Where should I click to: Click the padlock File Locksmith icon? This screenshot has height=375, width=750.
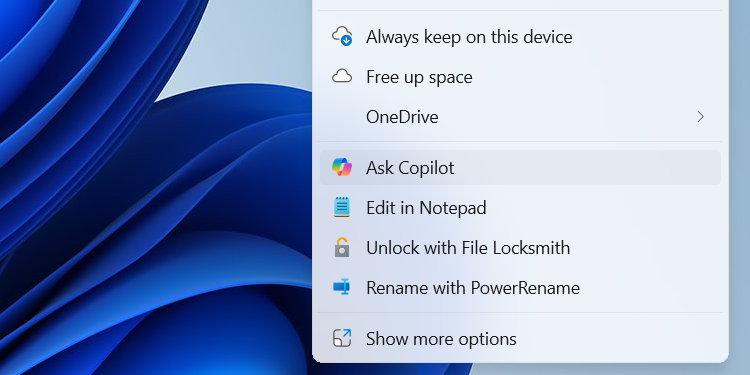tap(342, 247)
